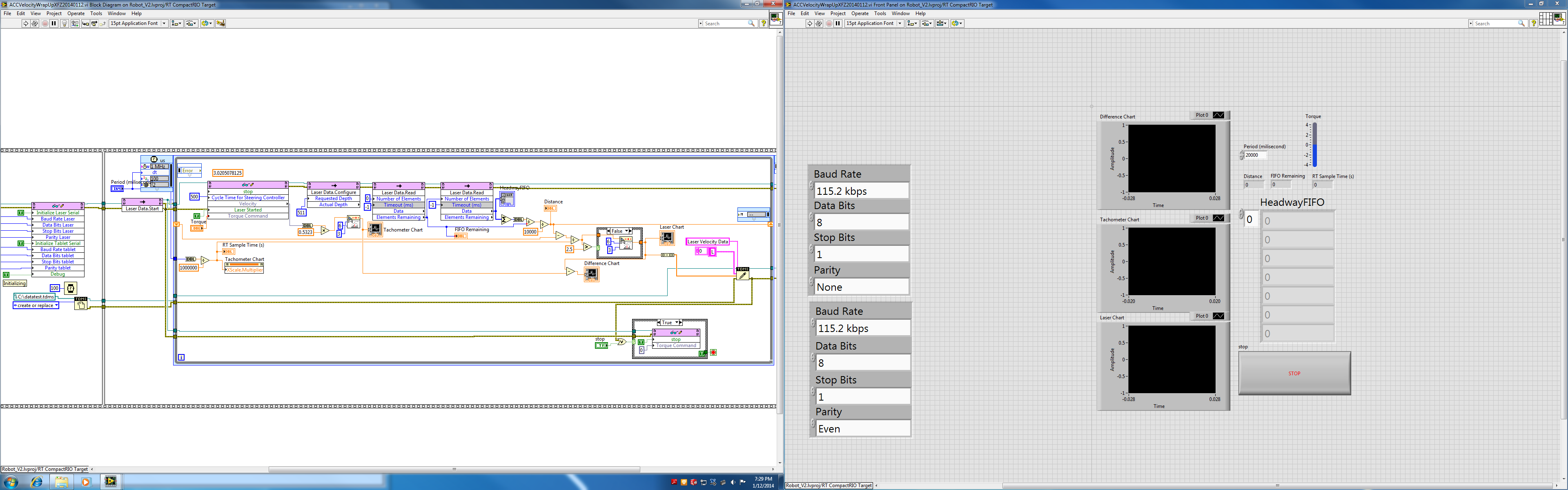The image size is (1568, 490).
Task: Click Run Continuously in Block Diagram toolbar
Action: [35, 23]
